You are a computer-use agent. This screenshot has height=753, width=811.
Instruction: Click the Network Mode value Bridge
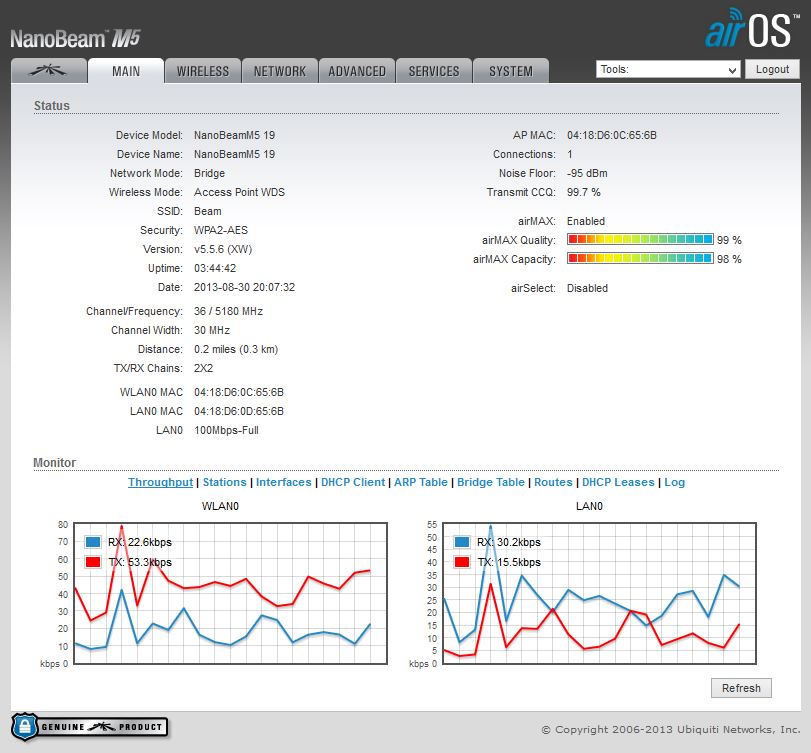209,173
